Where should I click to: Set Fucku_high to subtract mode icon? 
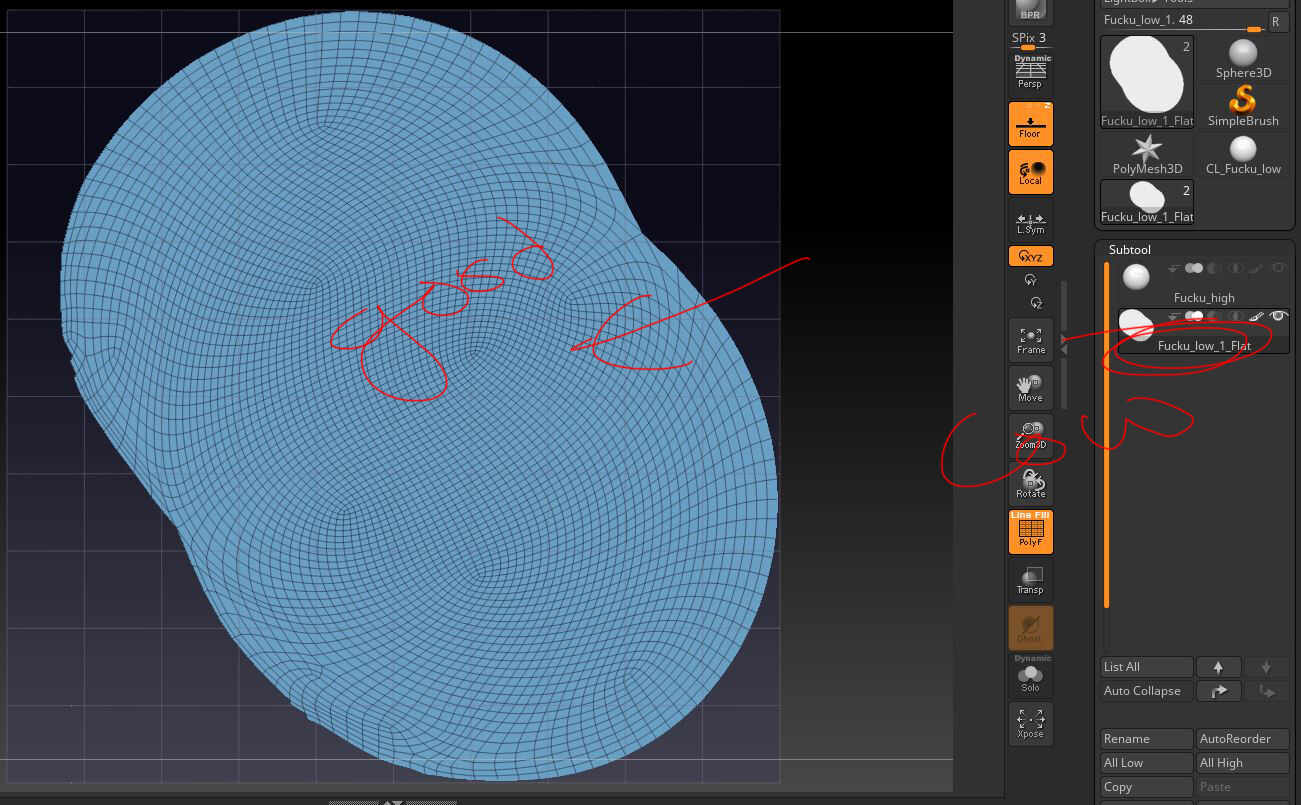[x=1214, y=268]
